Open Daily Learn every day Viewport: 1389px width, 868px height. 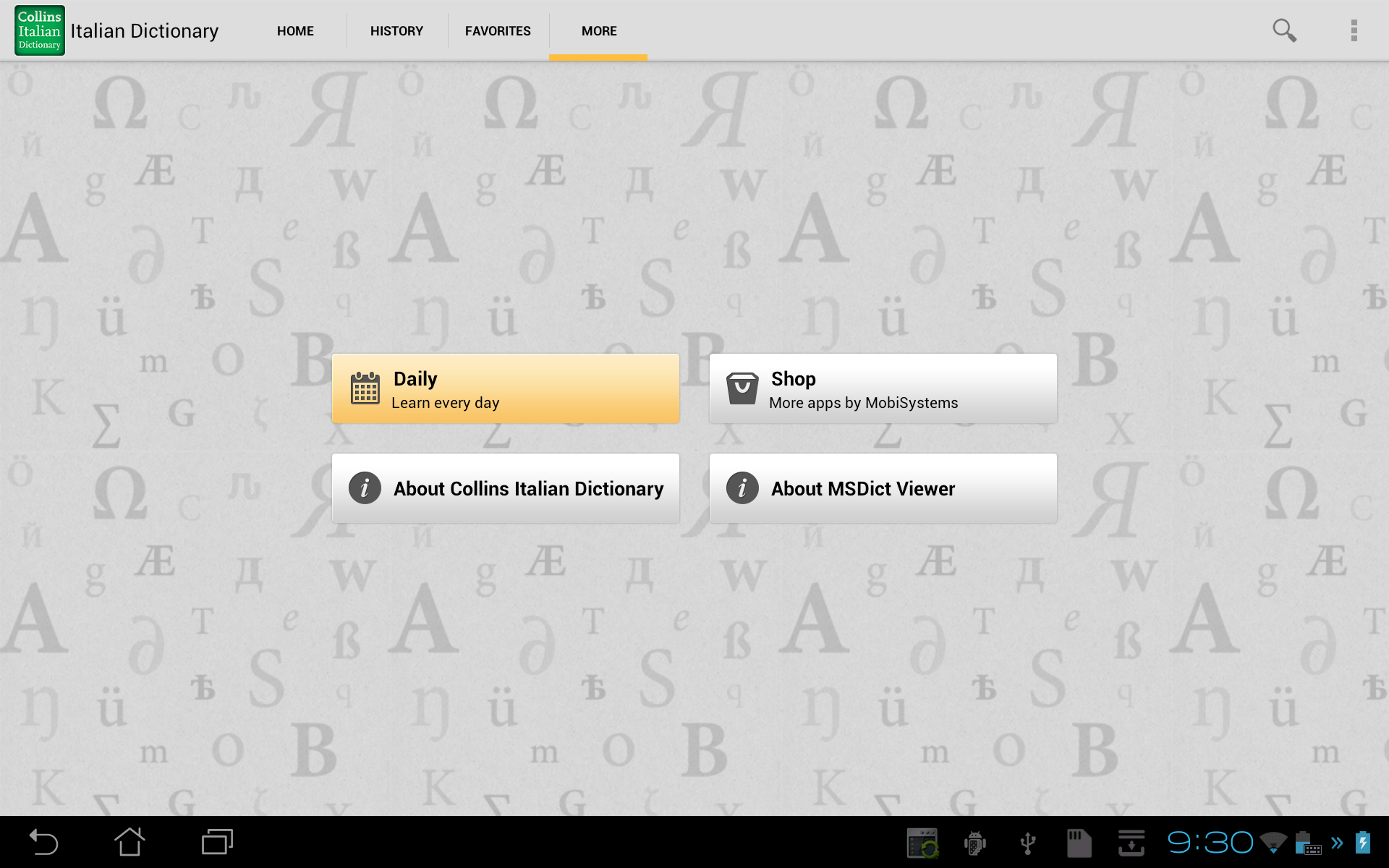pos(506,388)
